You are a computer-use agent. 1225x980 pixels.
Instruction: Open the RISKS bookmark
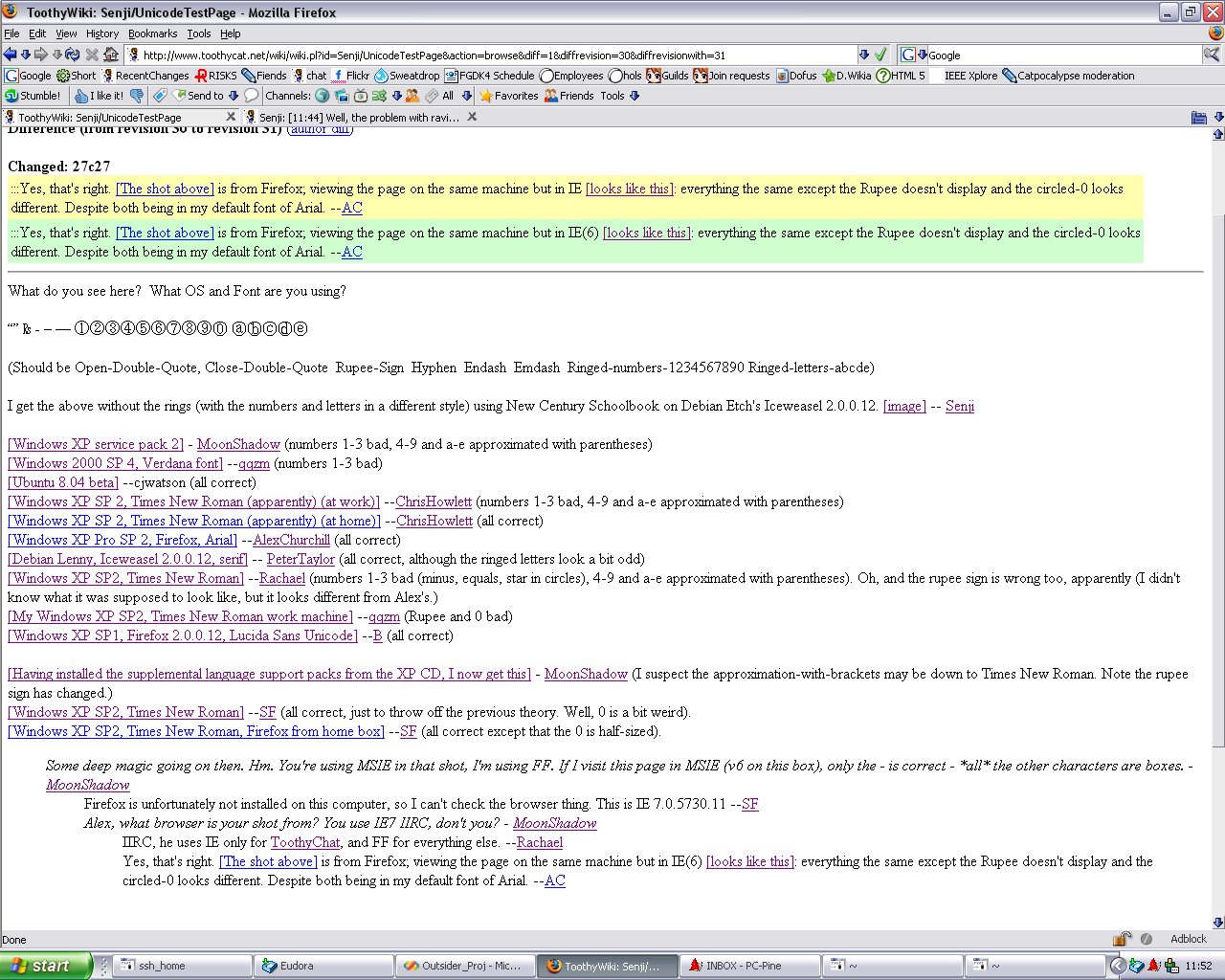coord(215,76)
